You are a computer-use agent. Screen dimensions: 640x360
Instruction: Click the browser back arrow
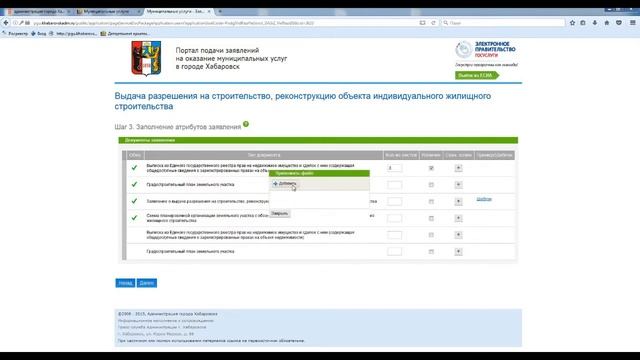pyautogui.click(x=6, y=23)
